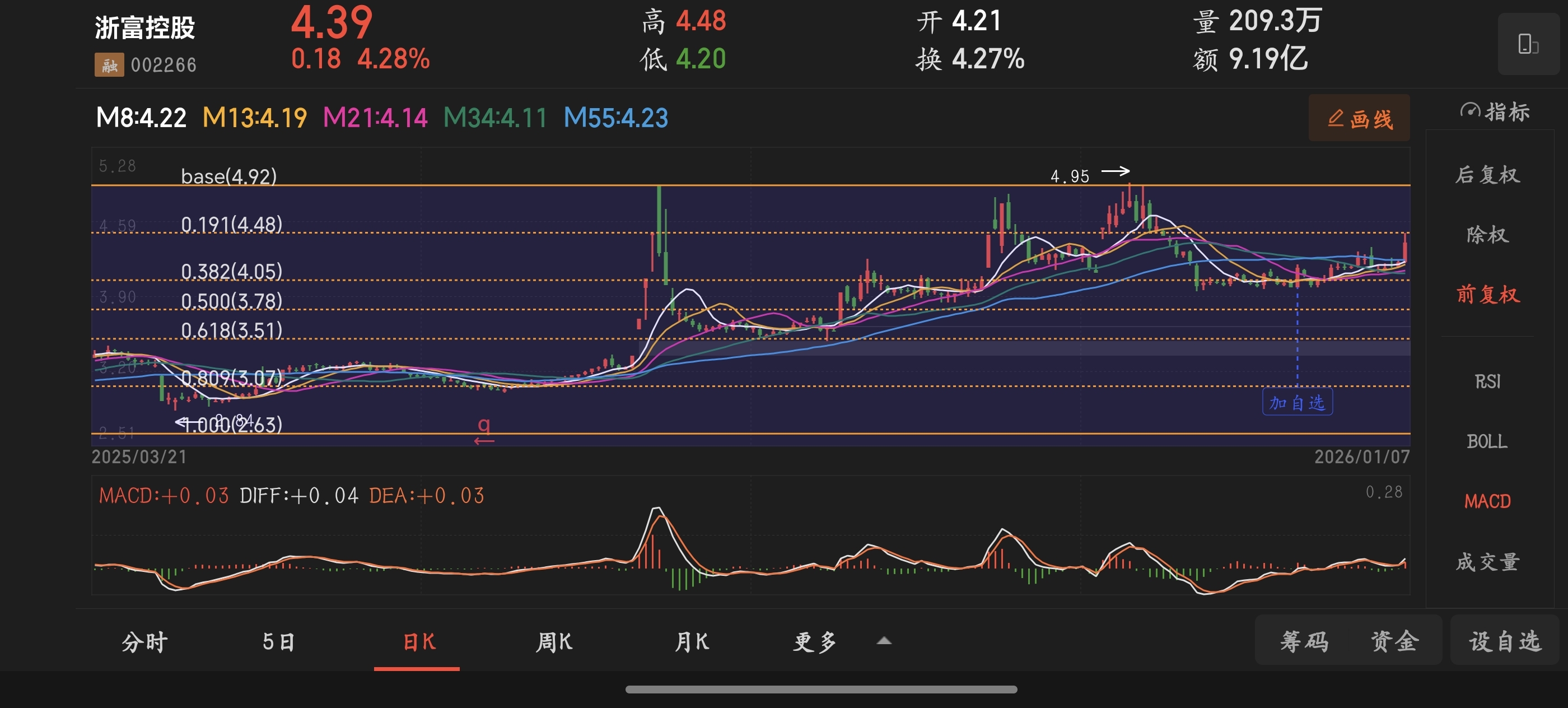Click the bottom home indicator bar
The image size is (1568, 708).
click(820, 689)
